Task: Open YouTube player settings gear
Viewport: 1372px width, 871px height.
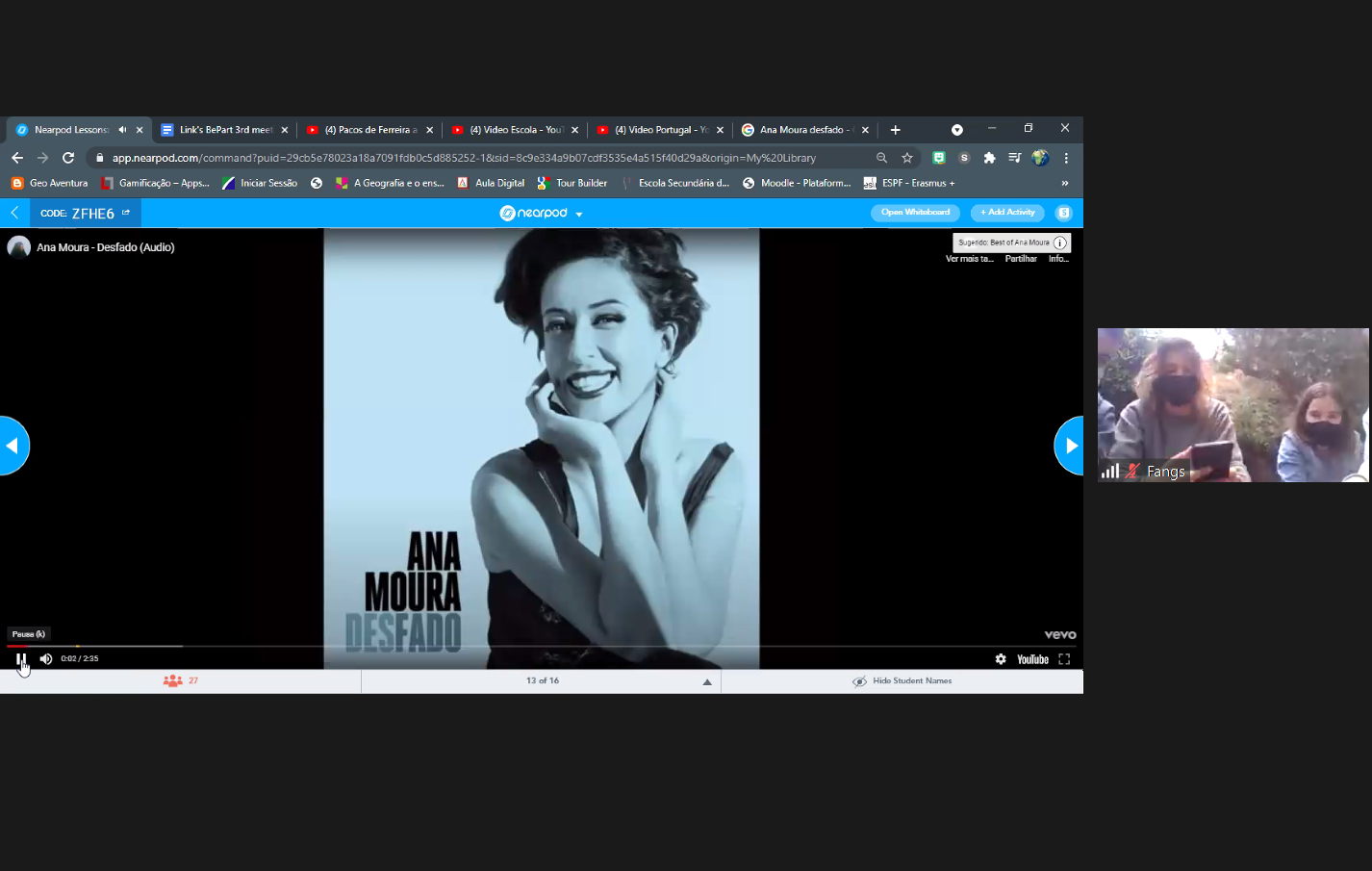Action: (1001, 659)
